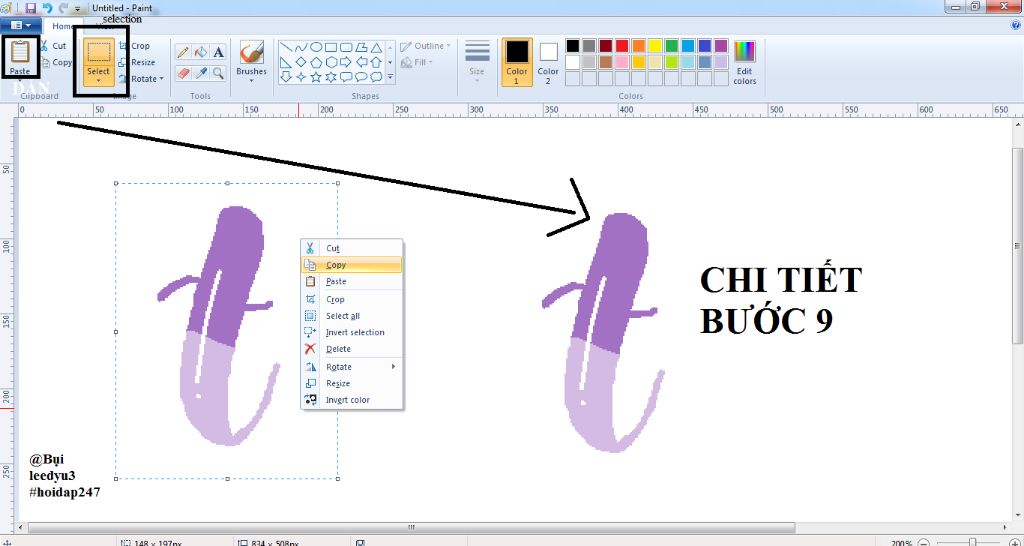Choose the Rounded rectangle shape
1024x546 pixels.
point(345,48)
